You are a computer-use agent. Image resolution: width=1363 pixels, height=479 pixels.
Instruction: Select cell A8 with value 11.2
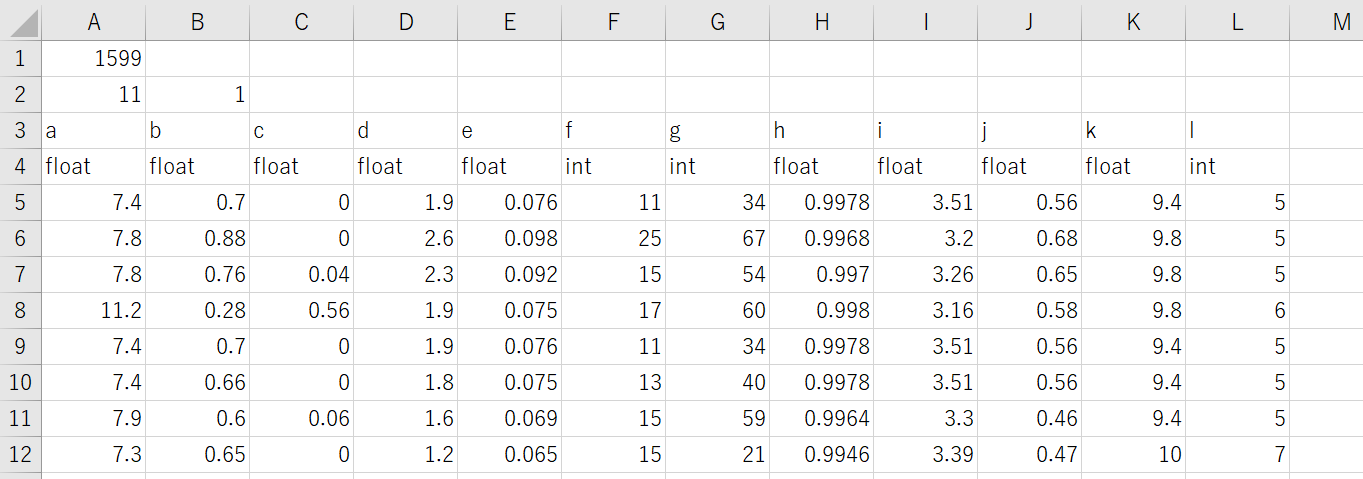point(93,310)
